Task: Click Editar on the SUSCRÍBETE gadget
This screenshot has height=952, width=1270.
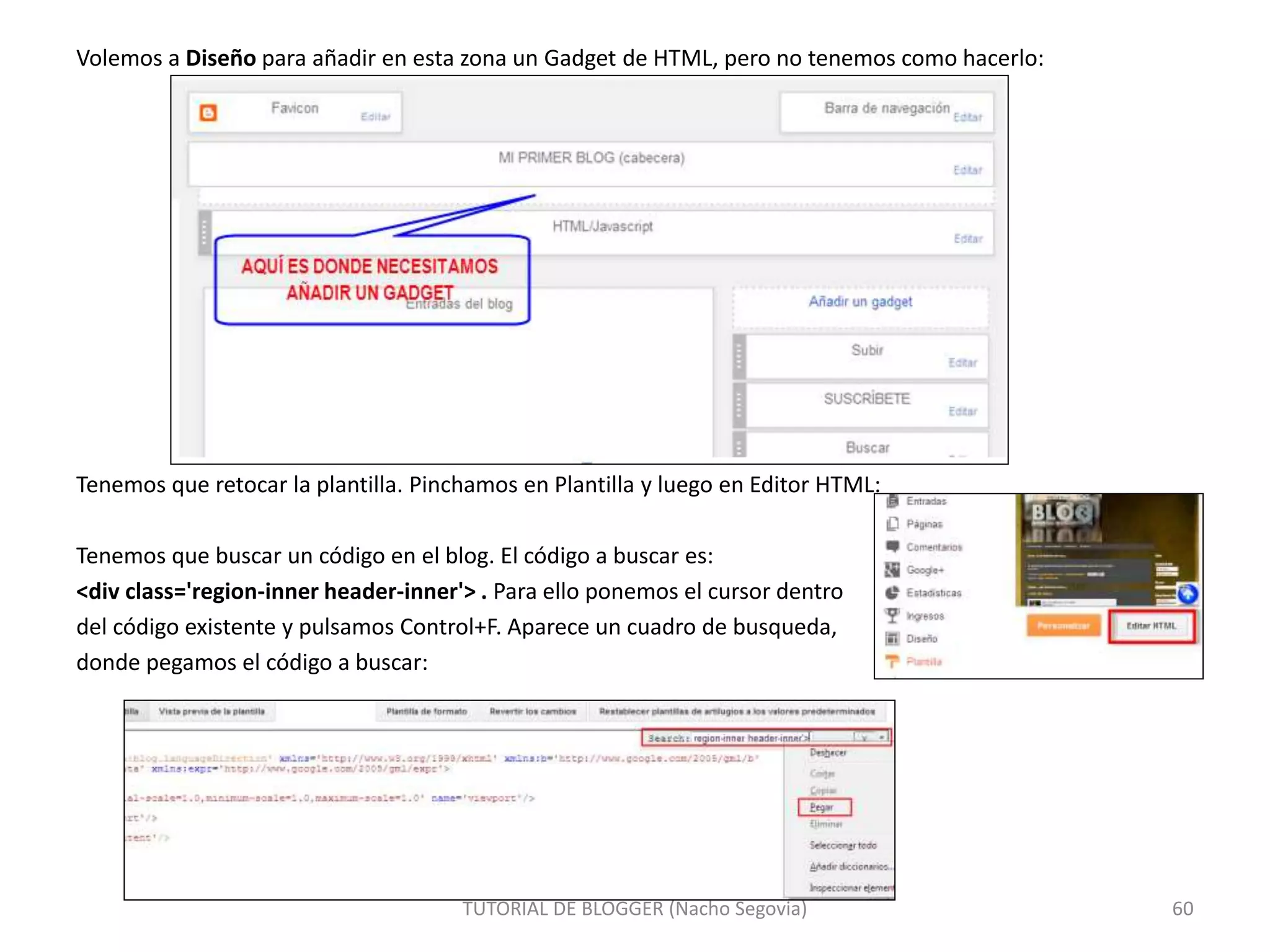Action: tap(962, 412)
